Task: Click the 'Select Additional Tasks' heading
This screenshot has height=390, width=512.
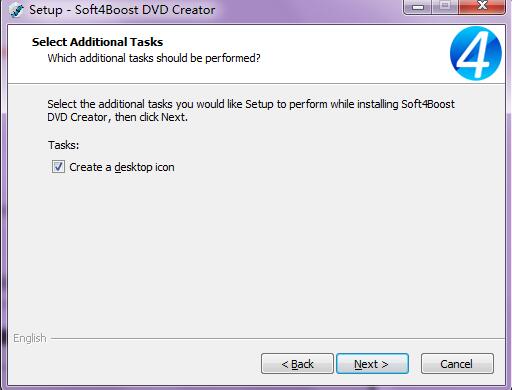Action: click(x=97, y=42)
